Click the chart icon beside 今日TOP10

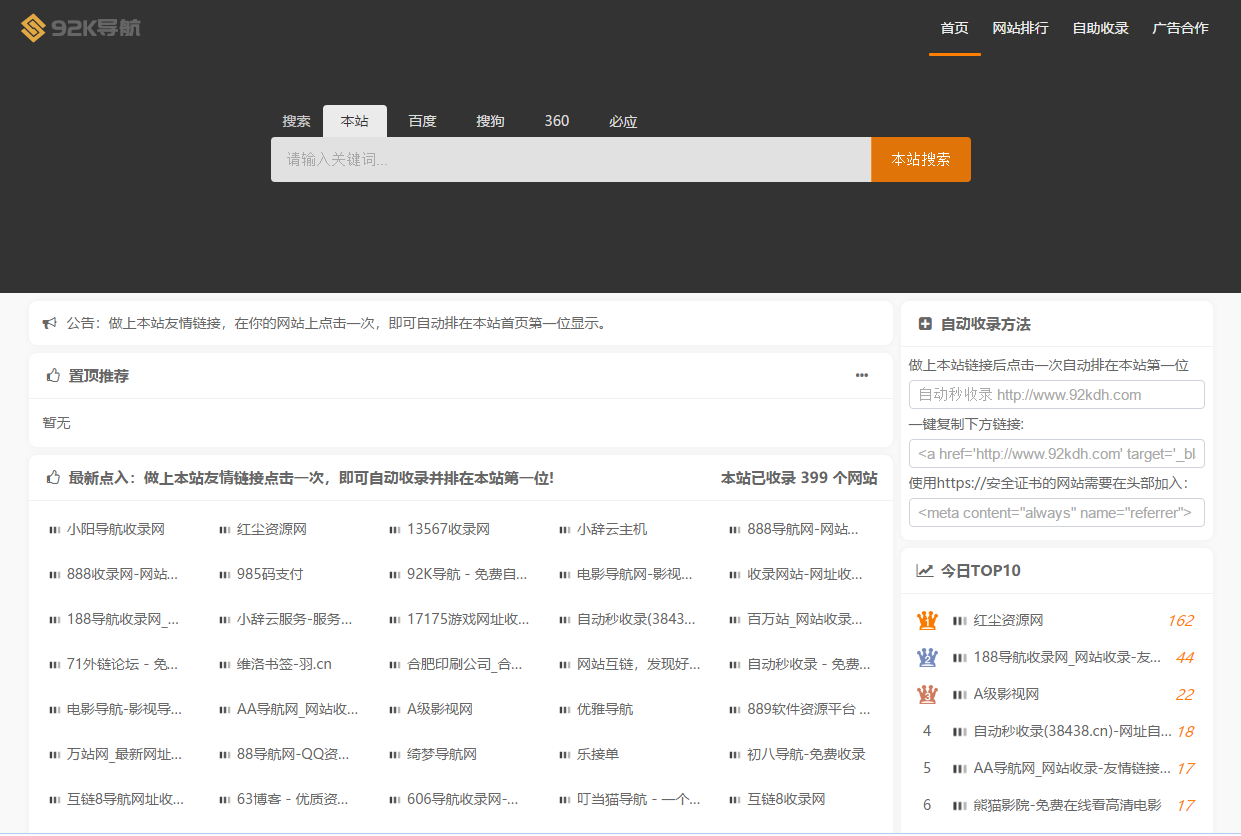925,571
